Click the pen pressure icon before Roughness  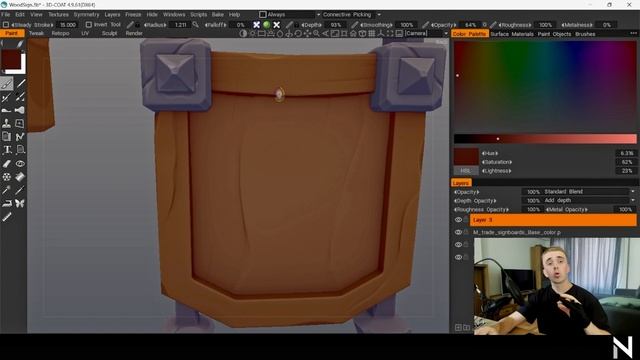coord(493,25)
